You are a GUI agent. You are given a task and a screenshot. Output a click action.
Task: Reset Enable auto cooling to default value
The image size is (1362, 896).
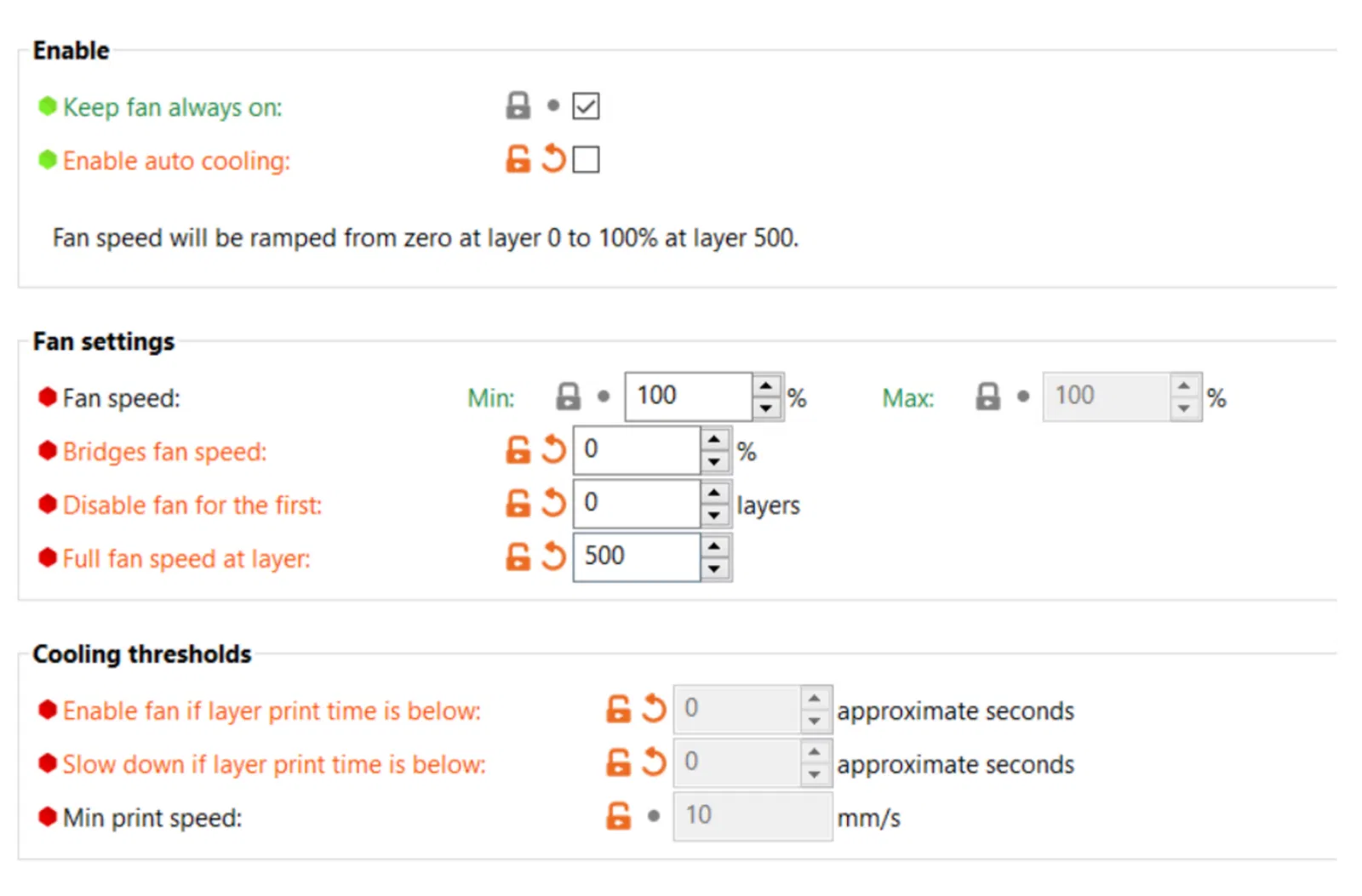[x=553, y=159]
